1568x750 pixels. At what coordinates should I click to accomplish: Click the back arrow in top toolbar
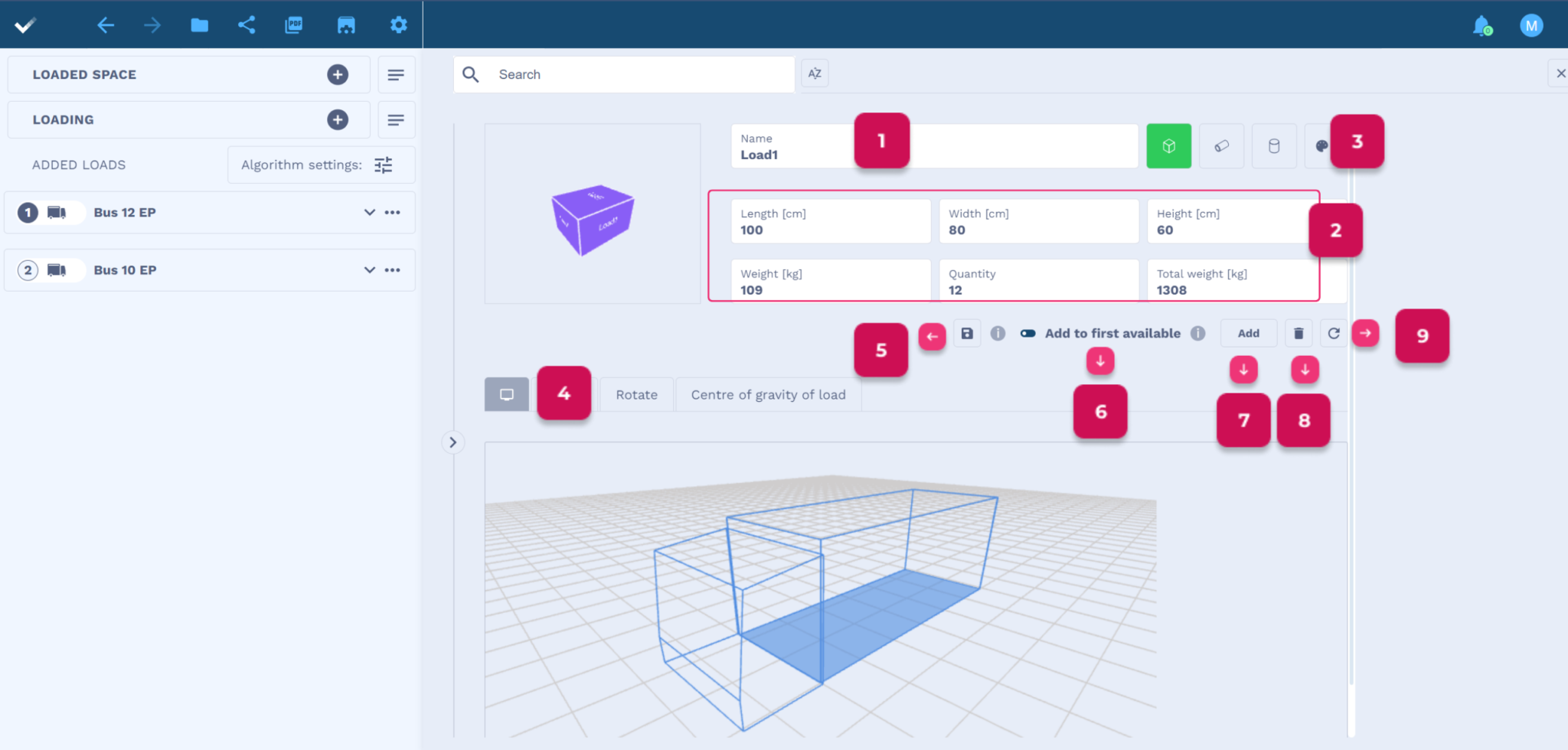tap(106, 25)
